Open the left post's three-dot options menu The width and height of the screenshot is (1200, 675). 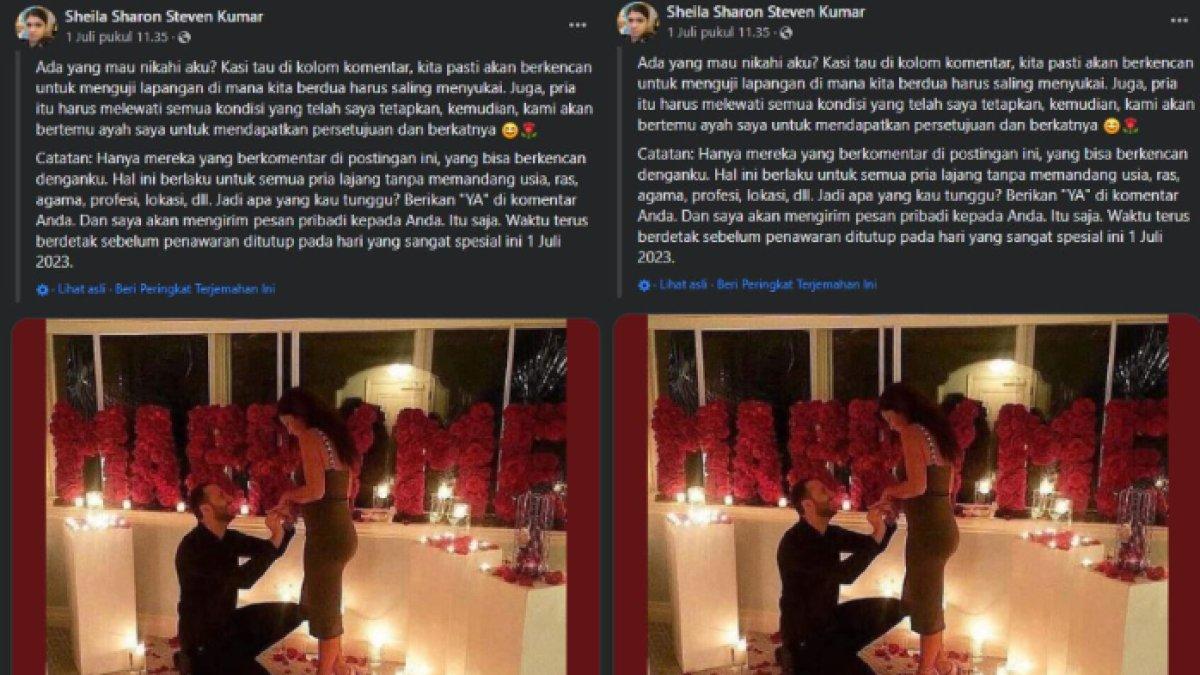tap(578, 25)
